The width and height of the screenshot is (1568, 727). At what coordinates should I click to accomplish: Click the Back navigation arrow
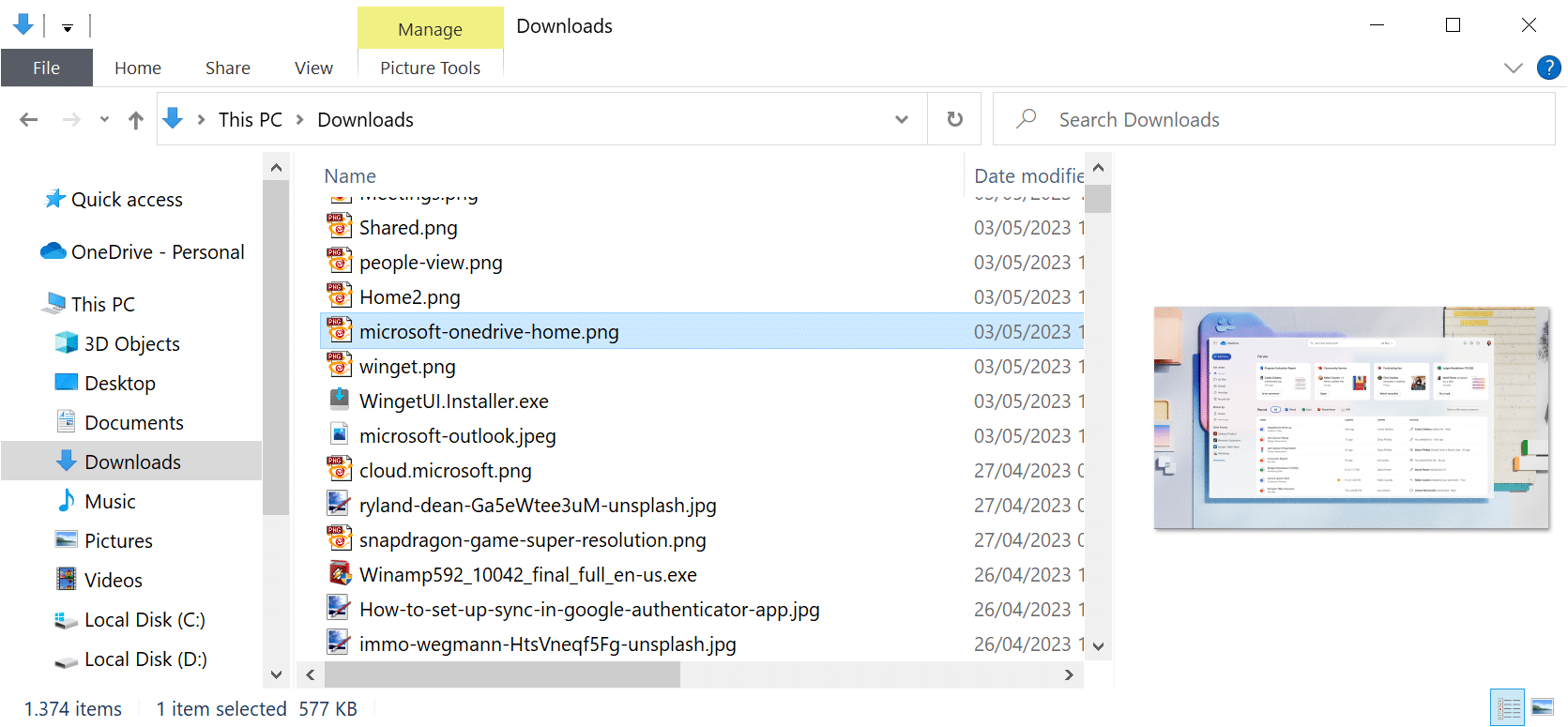tap(29, 120)
